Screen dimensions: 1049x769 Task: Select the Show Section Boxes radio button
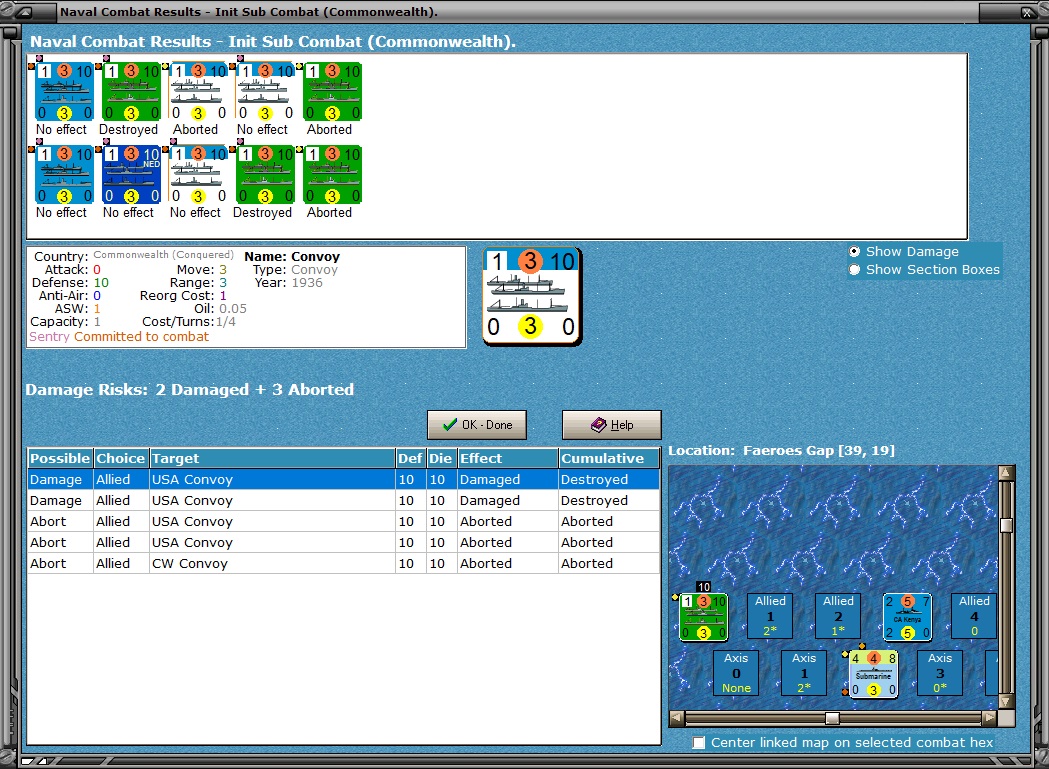coord(854,270)
